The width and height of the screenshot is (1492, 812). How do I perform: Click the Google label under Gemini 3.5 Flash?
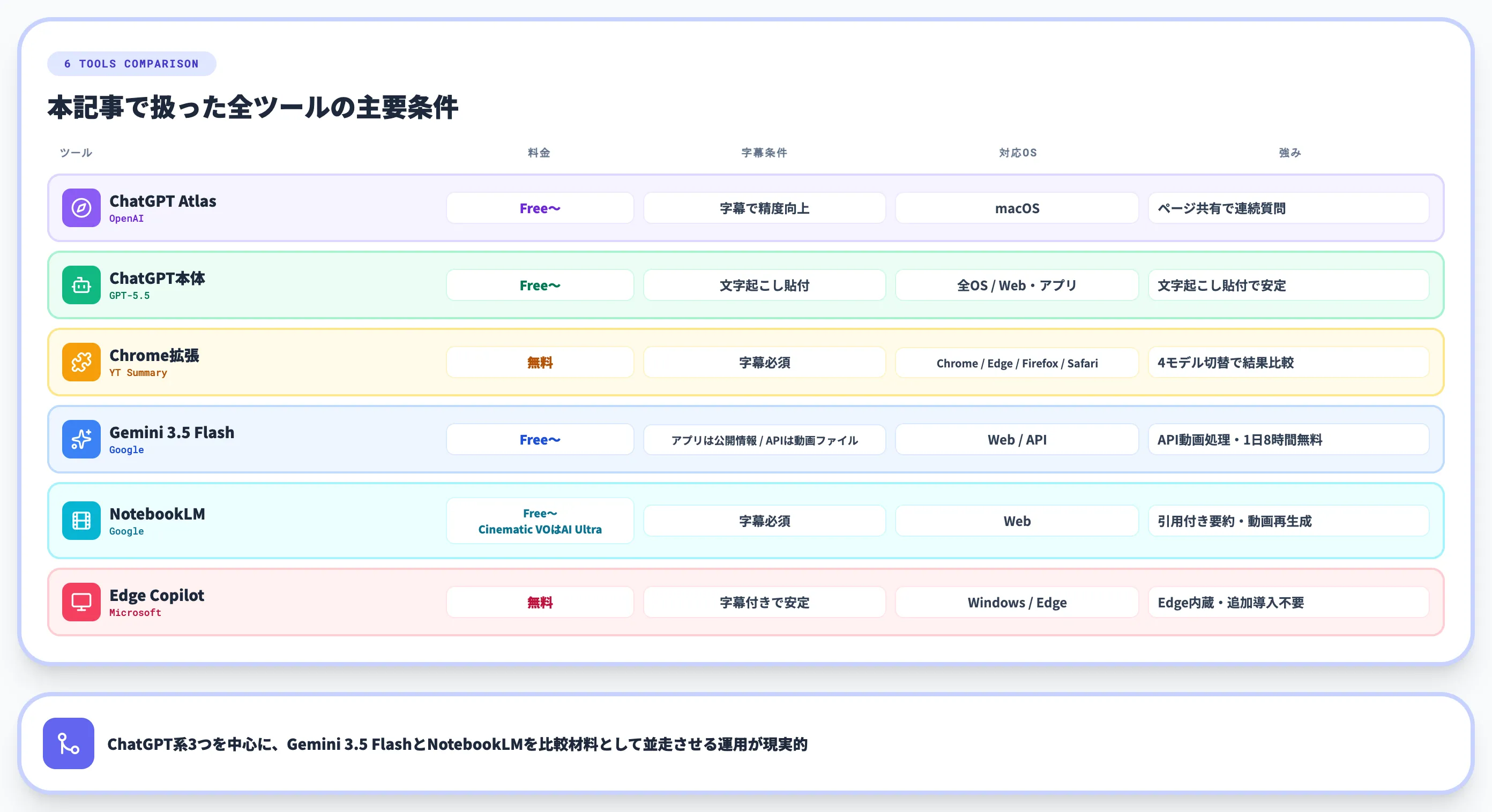coord(126,450)
